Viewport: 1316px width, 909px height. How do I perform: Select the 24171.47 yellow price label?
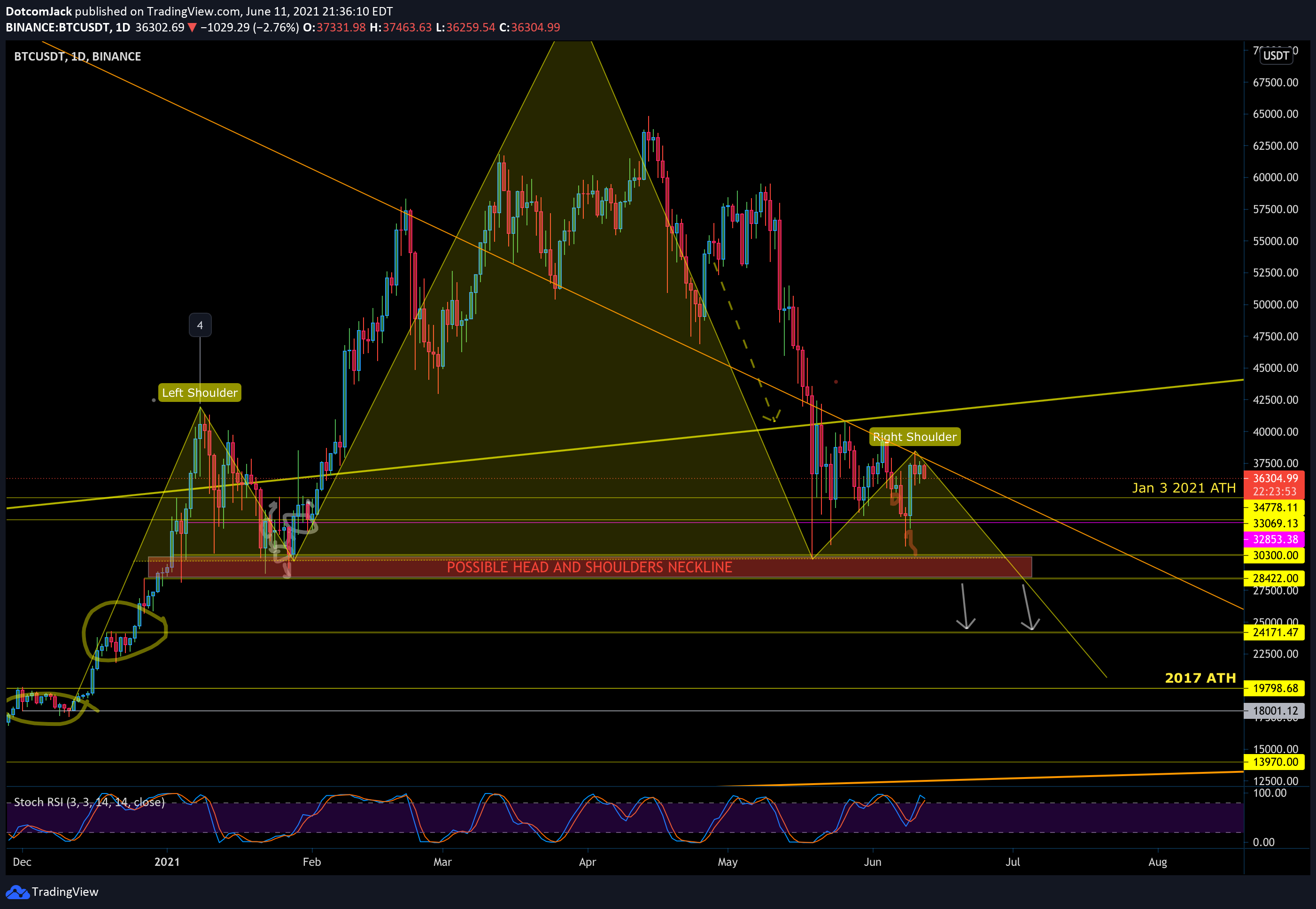(x=1275, y=632)
